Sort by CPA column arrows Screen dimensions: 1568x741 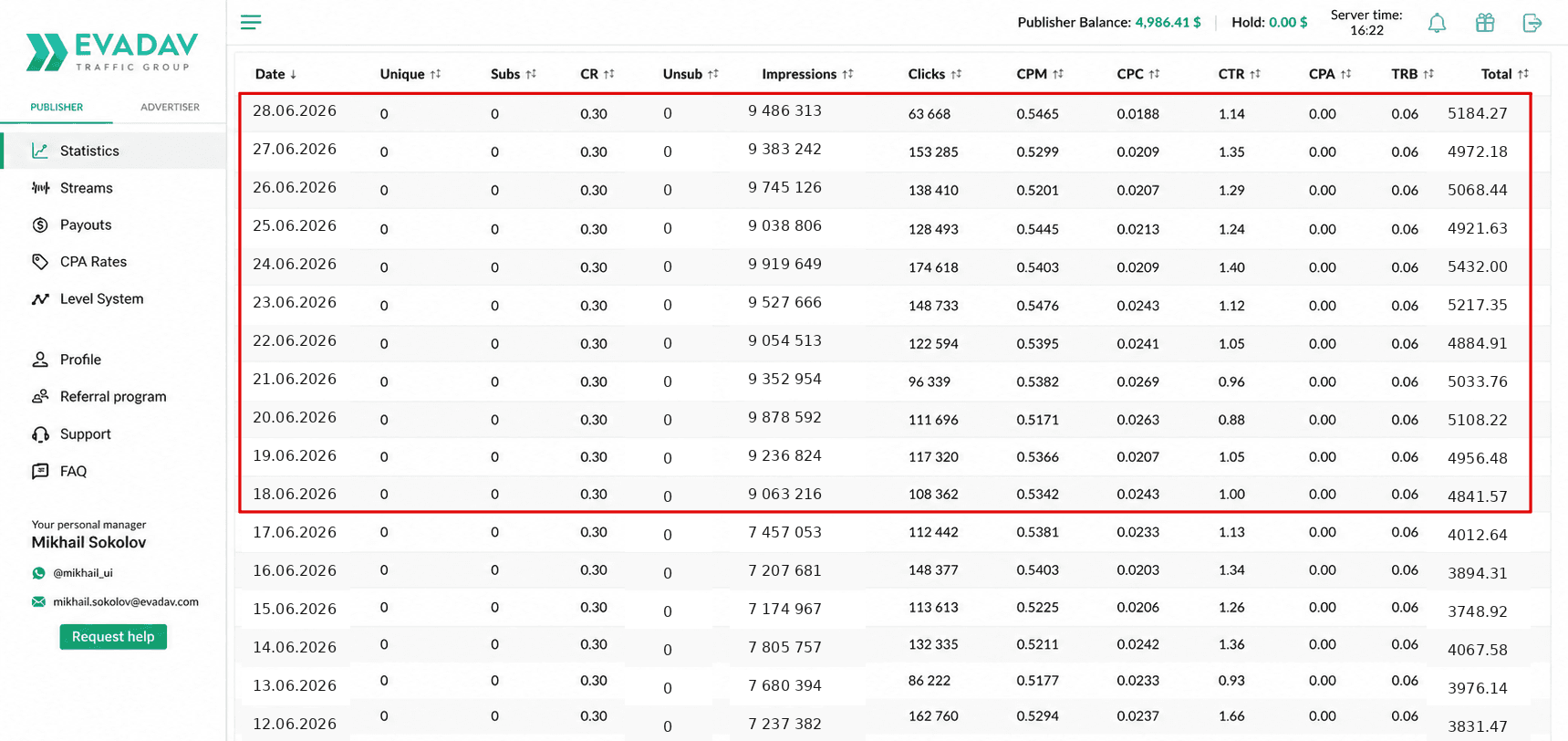(1346, 74)
